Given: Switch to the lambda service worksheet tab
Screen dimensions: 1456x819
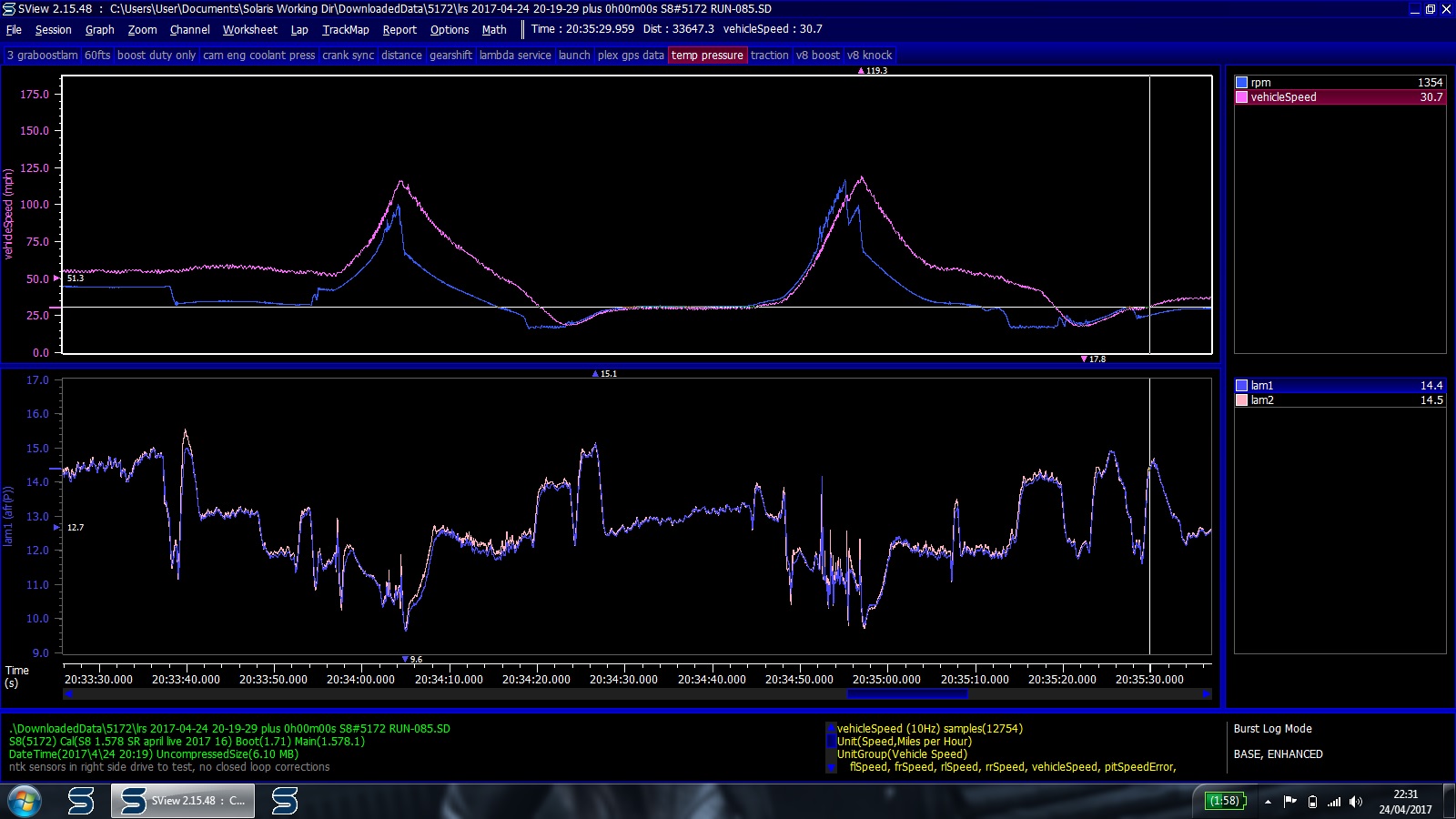Looking at the screenshot, I should 515,56.
